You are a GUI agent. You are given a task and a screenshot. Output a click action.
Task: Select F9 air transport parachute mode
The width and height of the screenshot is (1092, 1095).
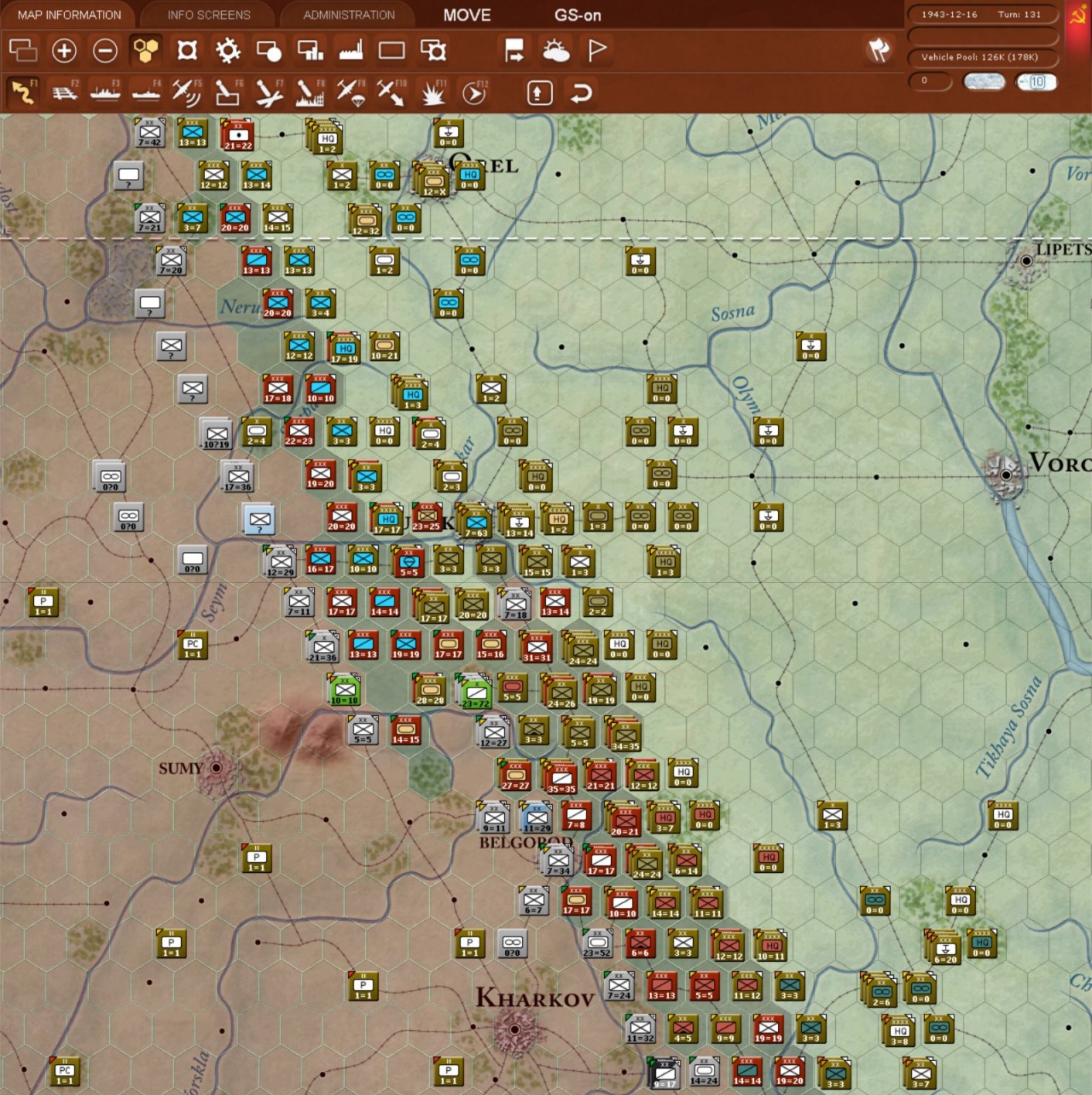point(351,92)
